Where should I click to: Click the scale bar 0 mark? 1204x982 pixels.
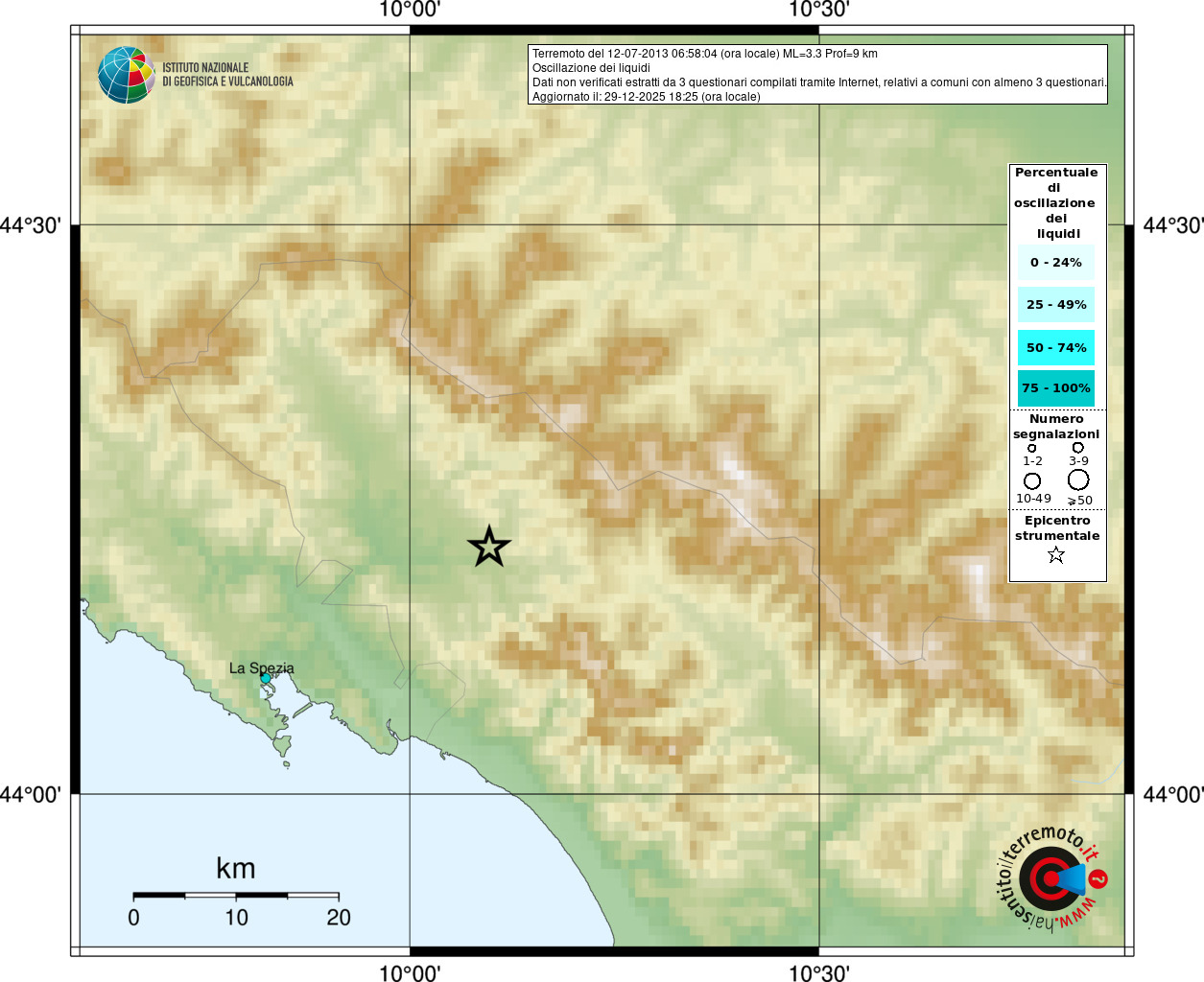click(133, 918)
